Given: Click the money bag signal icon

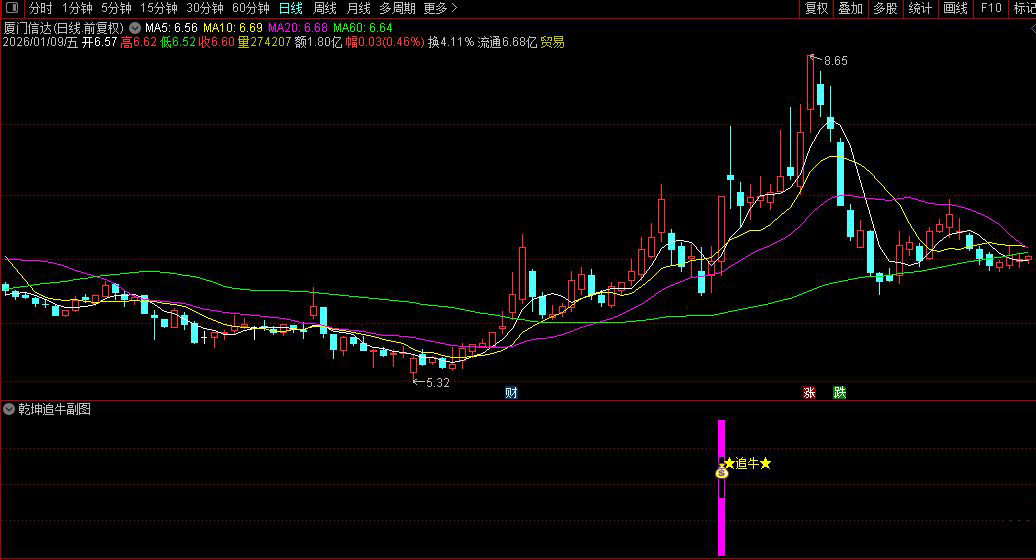Looking at the screenshot, I should coord(722,472).
